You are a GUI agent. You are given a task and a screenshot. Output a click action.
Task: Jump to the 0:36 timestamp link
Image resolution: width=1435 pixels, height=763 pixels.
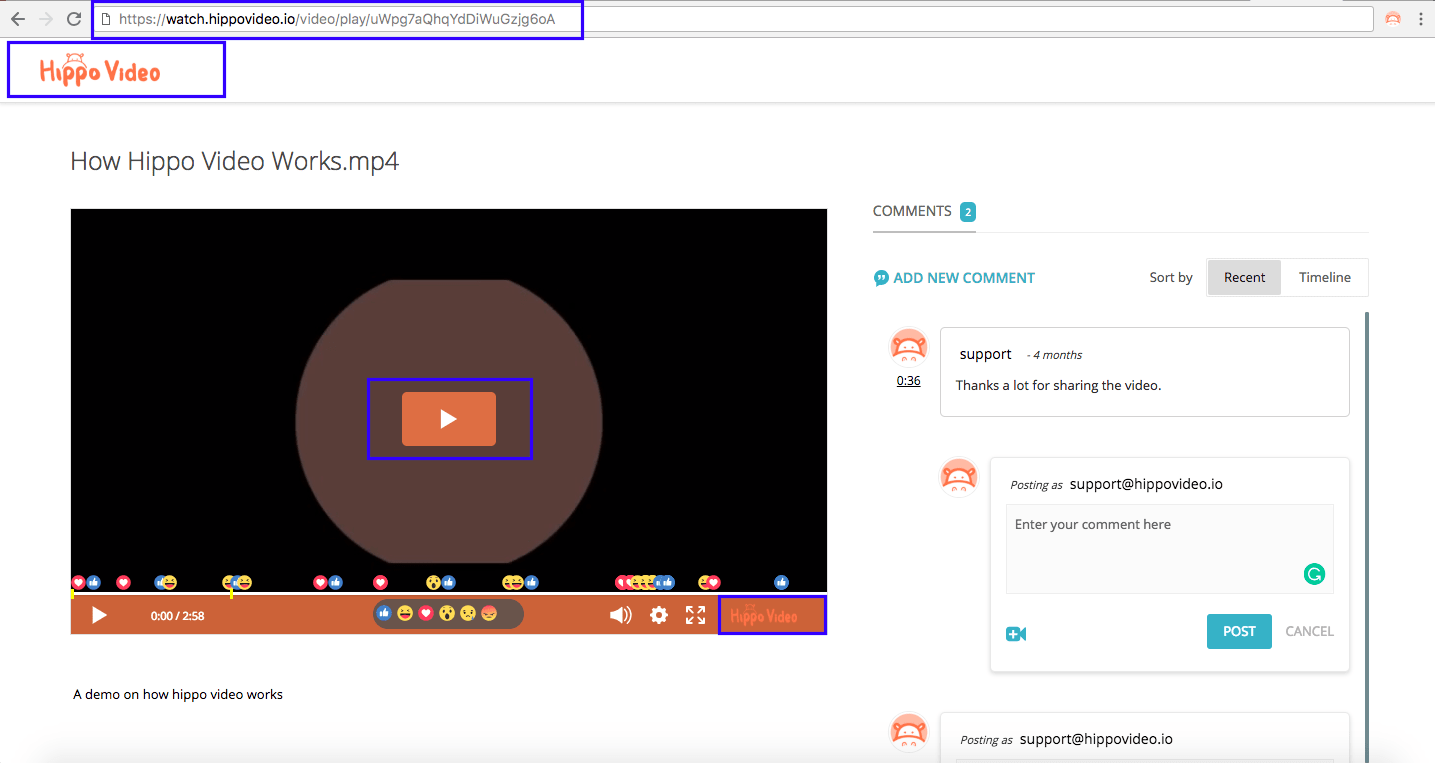(908, 380)
